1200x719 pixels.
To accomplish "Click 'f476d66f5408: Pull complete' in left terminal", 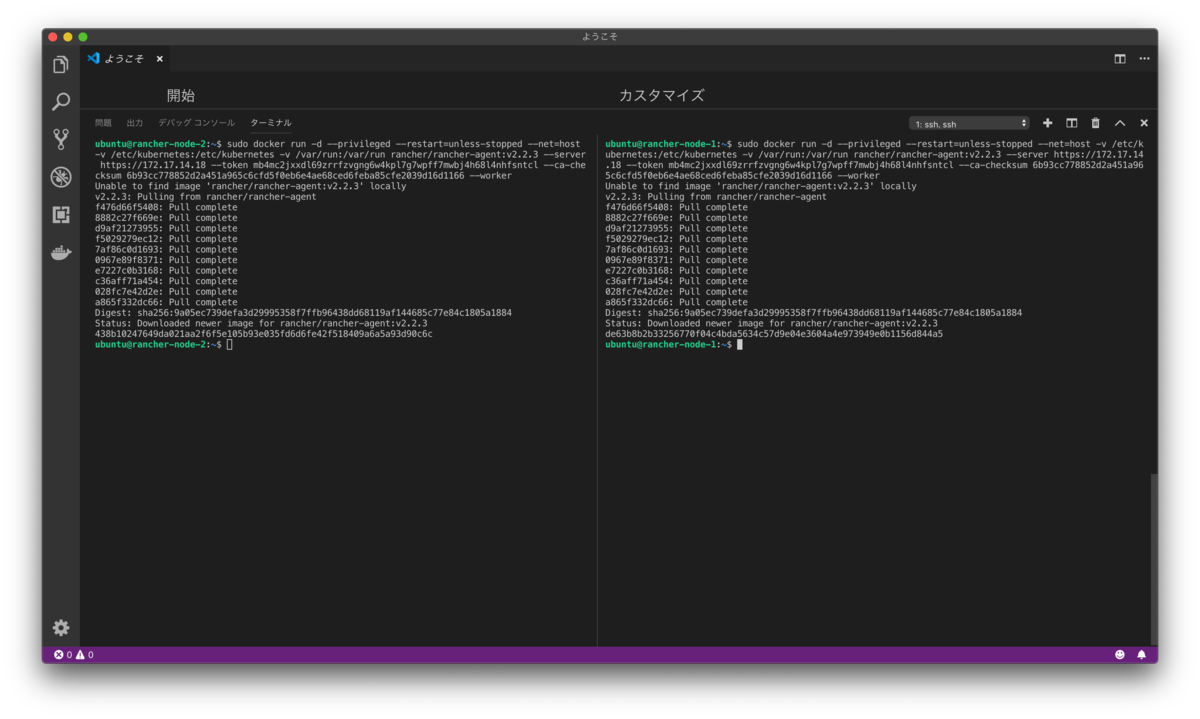I will click(166, 207).
